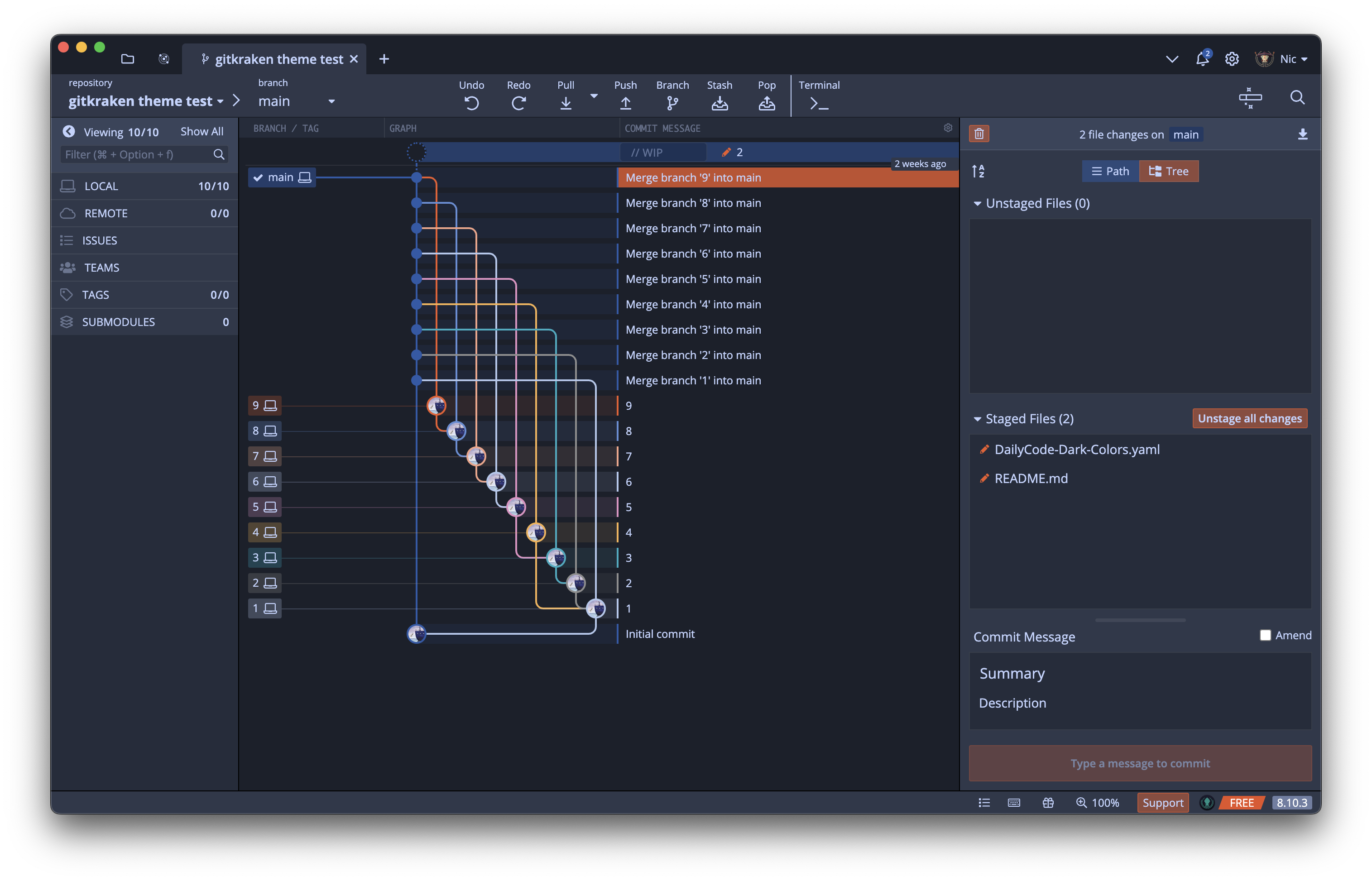This screenshot has height=881, width=1372.
Task: Click the commit graph settings gear
Action: coord(948,128)
